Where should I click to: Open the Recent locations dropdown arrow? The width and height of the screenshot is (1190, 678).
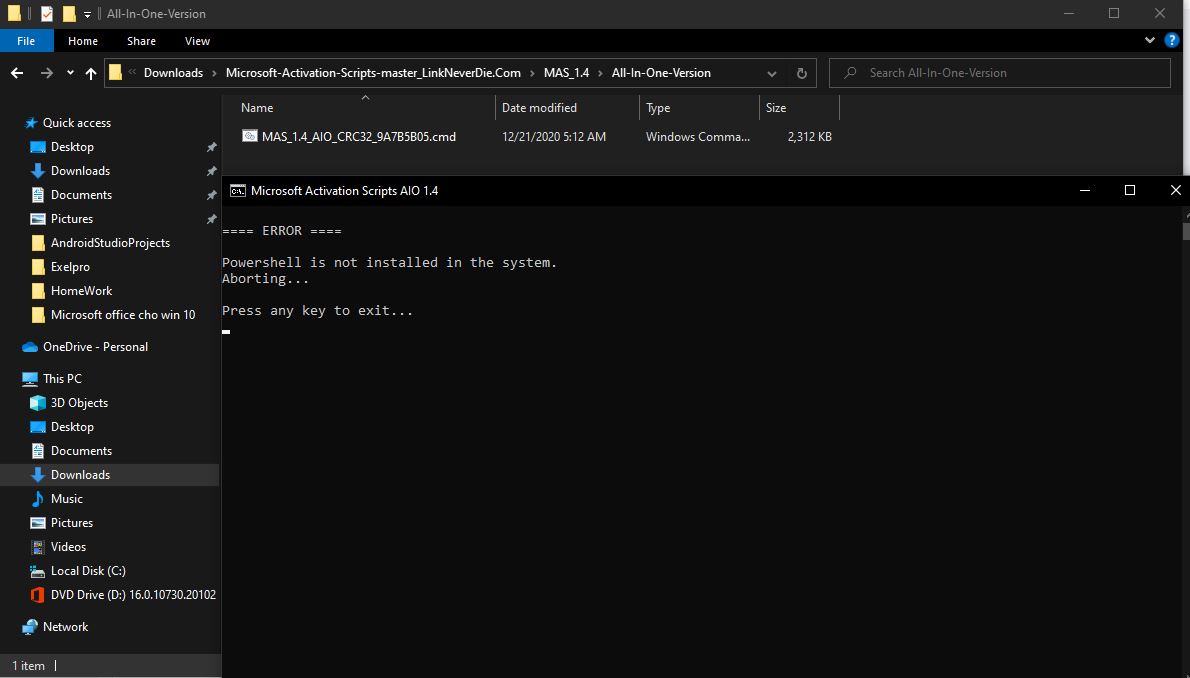pos(70,73)
